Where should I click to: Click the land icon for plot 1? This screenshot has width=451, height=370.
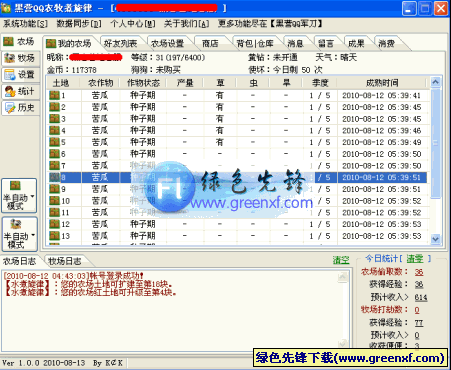[54, 95]
